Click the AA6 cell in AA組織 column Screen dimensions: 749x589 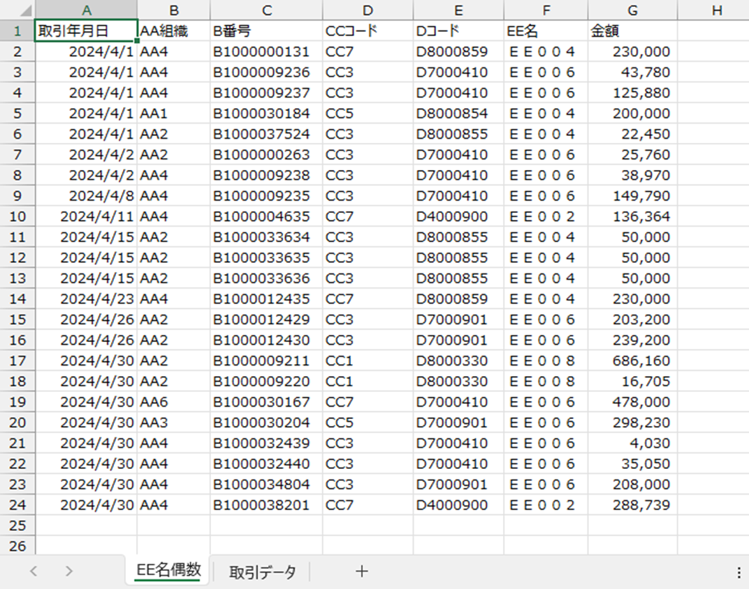point(172,401)
